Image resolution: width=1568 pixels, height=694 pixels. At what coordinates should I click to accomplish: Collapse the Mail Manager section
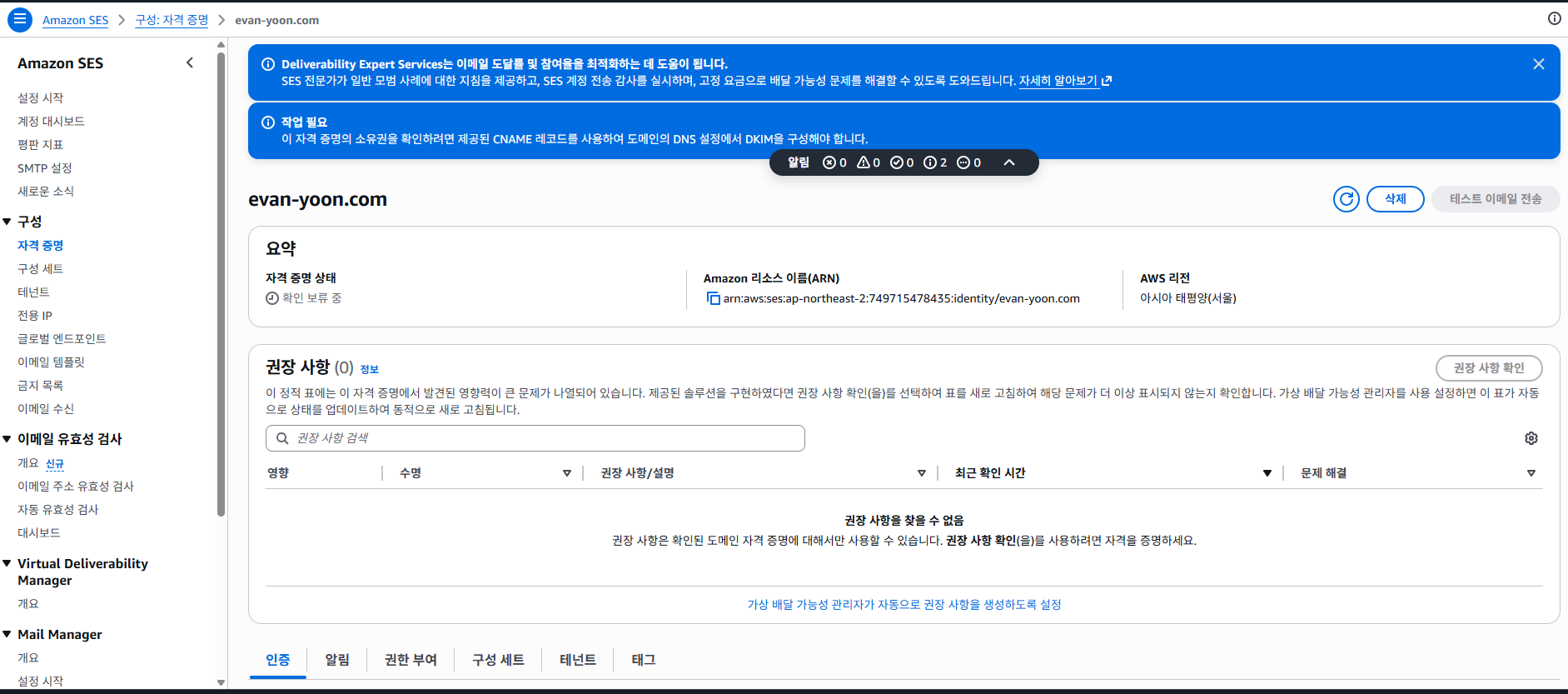(7, 635)
